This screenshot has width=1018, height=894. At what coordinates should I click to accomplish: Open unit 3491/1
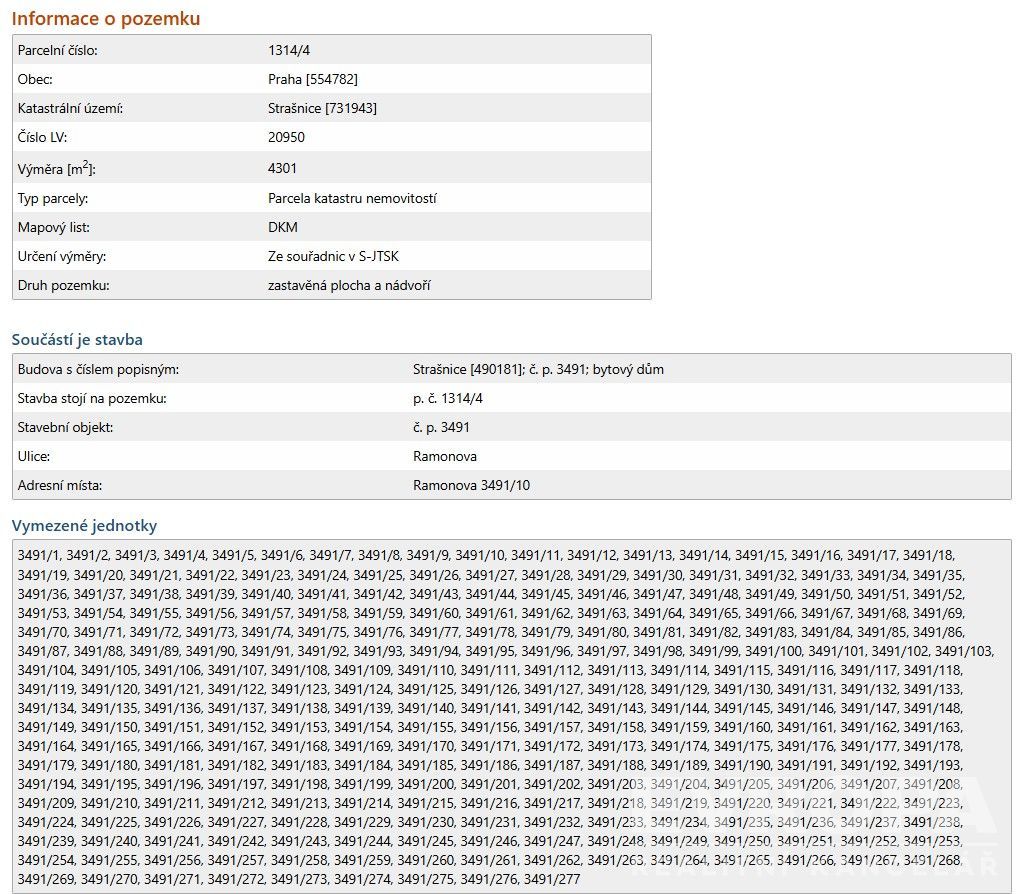click(38, 555)
